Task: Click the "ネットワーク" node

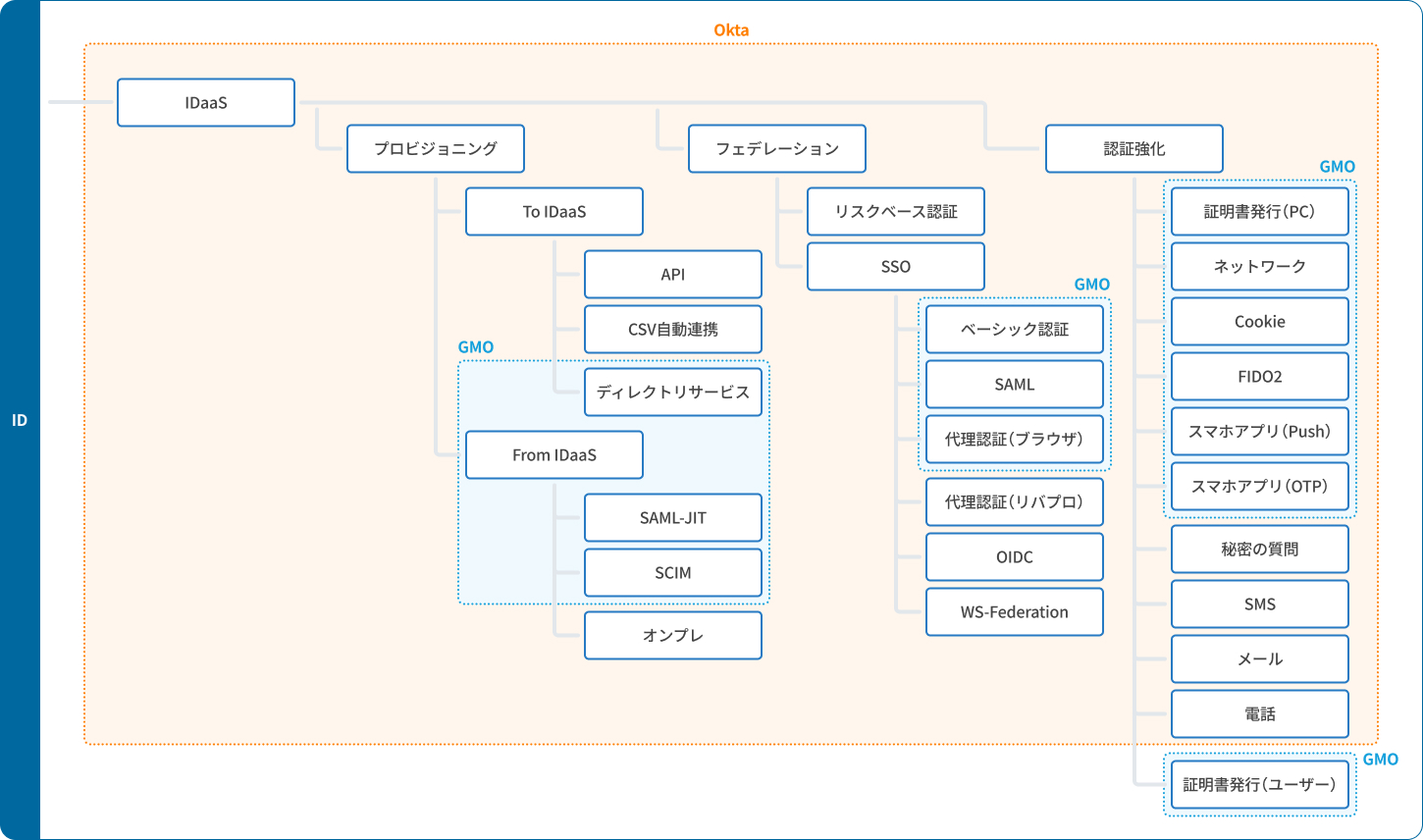Action: pyautogui.click(x=1260, y=267)
